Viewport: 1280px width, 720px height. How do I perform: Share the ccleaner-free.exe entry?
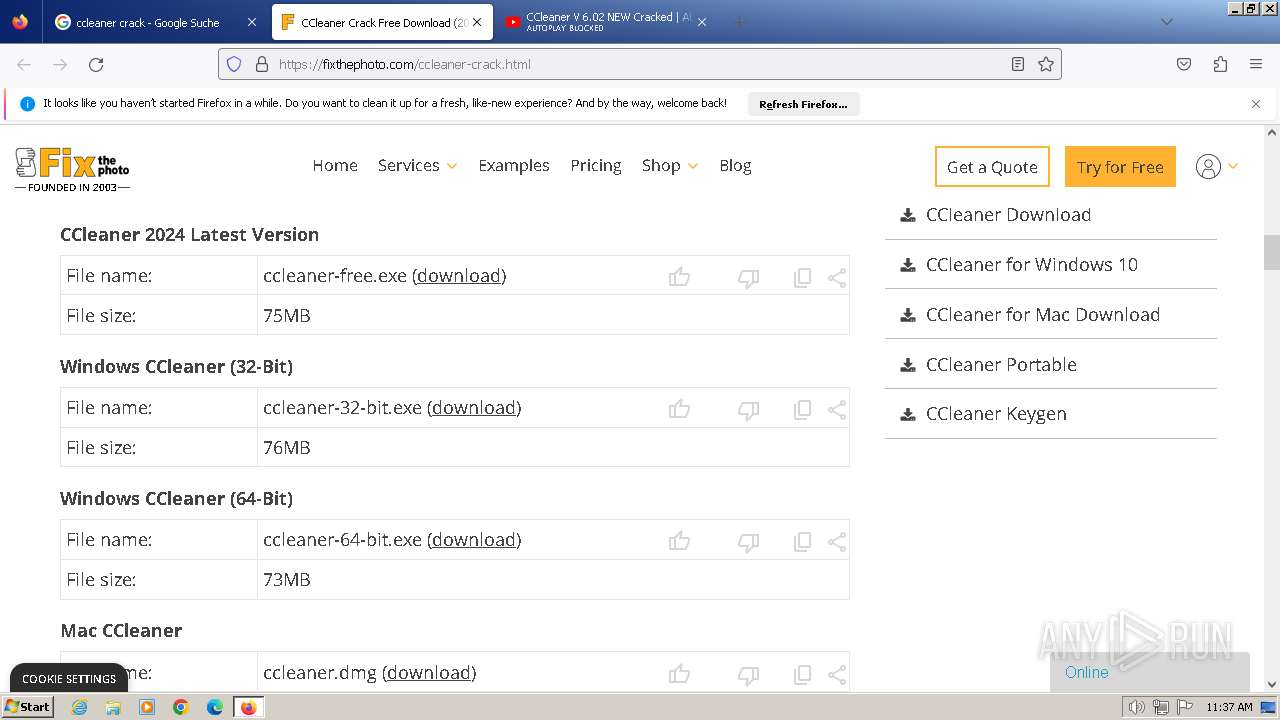coord(837,278)
